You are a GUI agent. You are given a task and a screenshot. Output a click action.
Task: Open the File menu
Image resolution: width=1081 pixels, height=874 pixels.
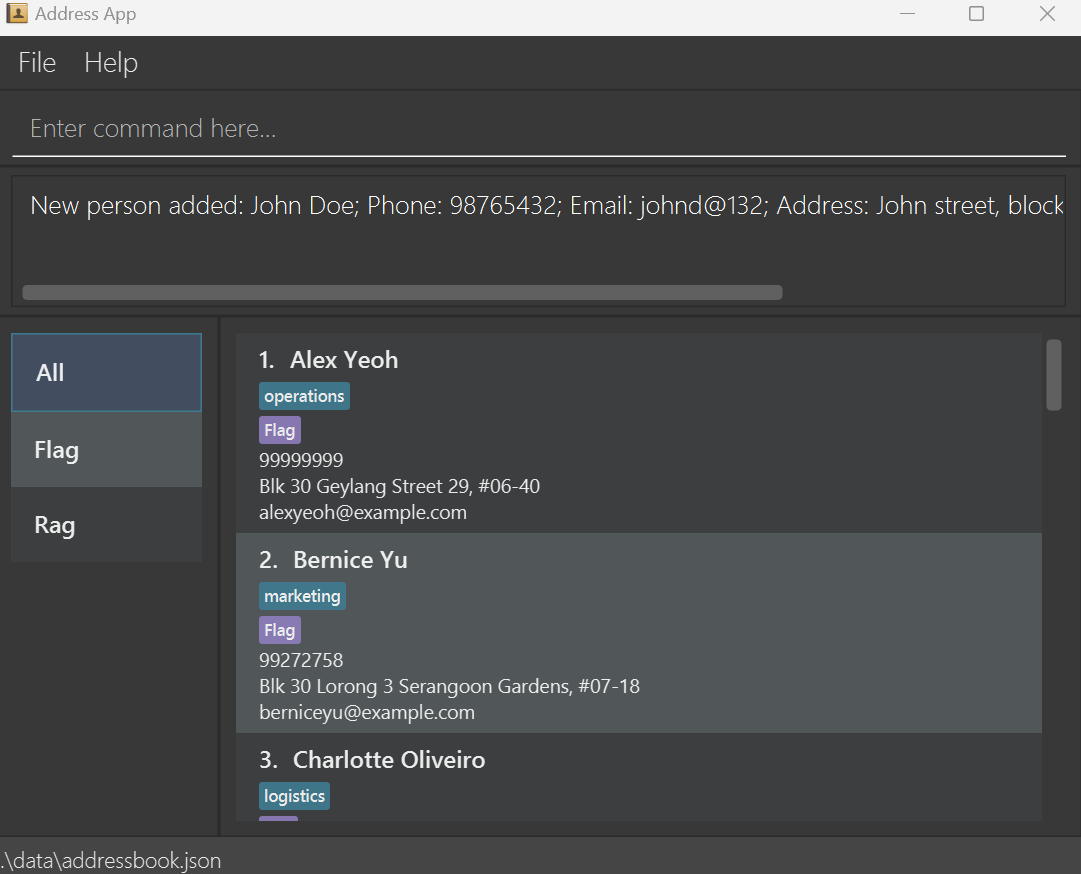(37, 63)
